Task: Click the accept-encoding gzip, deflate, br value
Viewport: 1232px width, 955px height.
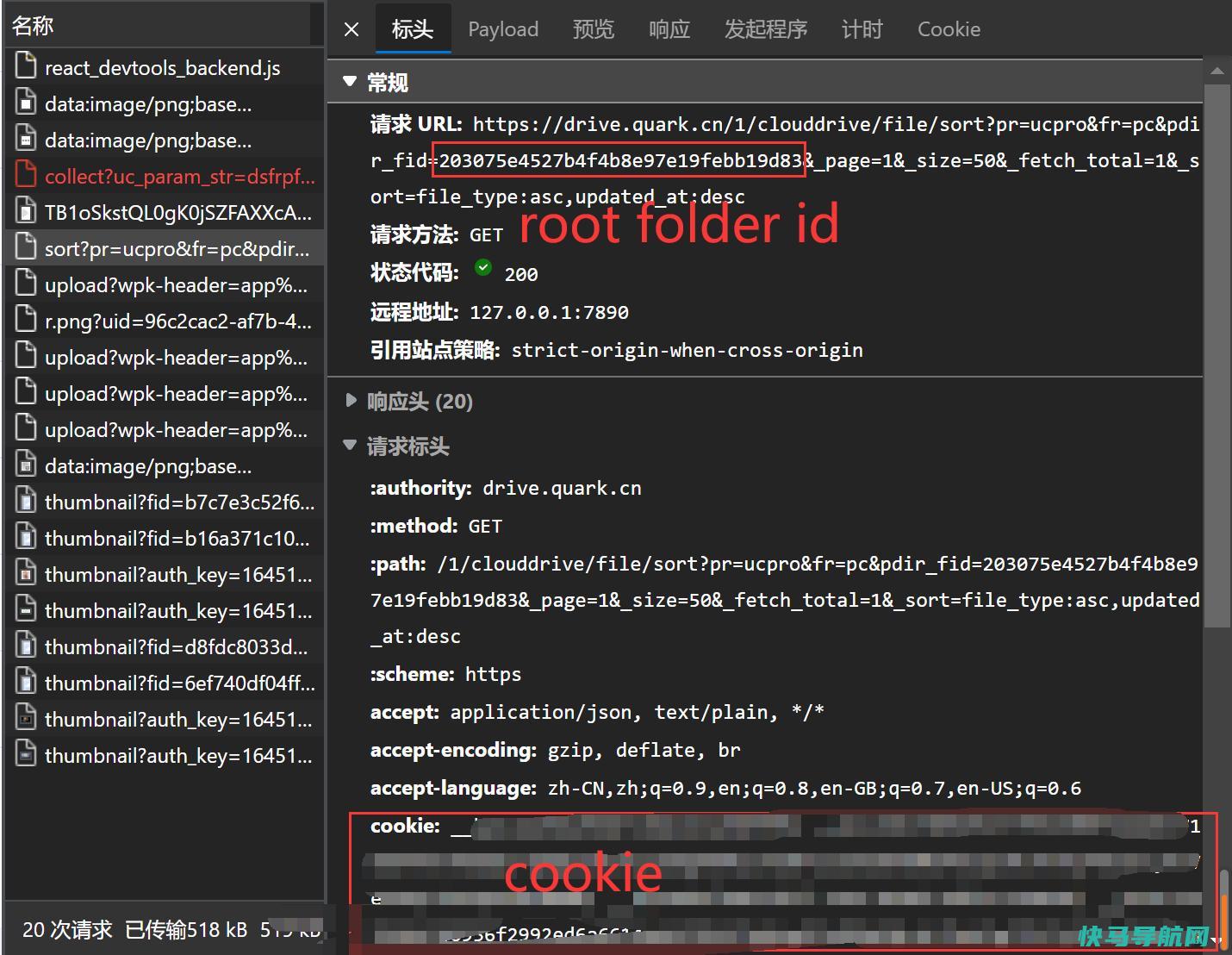Action: [x=644, y=750]
